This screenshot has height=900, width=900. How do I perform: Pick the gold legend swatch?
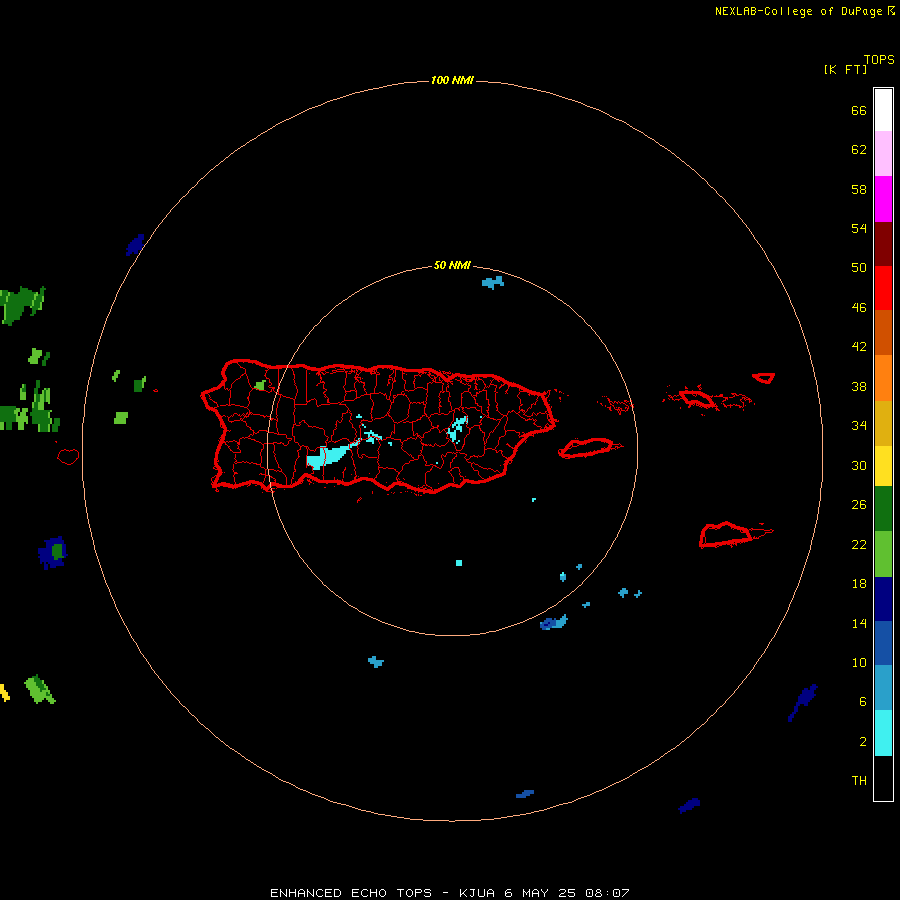click(883, 422)
